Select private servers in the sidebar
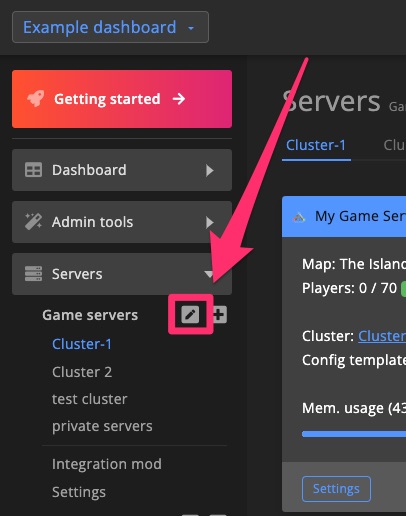406x516 pixels. (102, 426)
